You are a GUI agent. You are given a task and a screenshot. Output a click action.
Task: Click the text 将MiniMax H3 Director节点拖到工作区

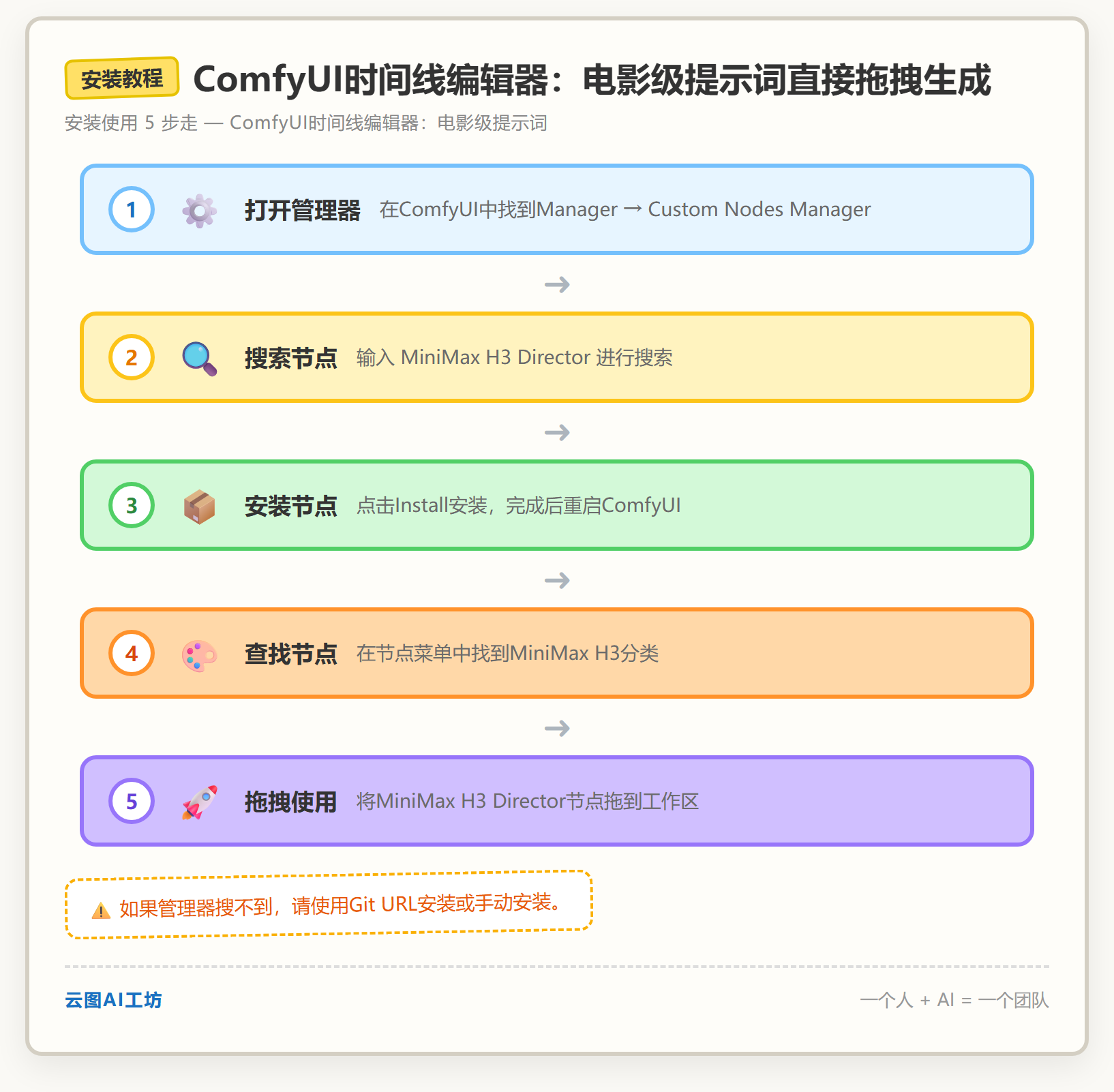click(528, 801)
